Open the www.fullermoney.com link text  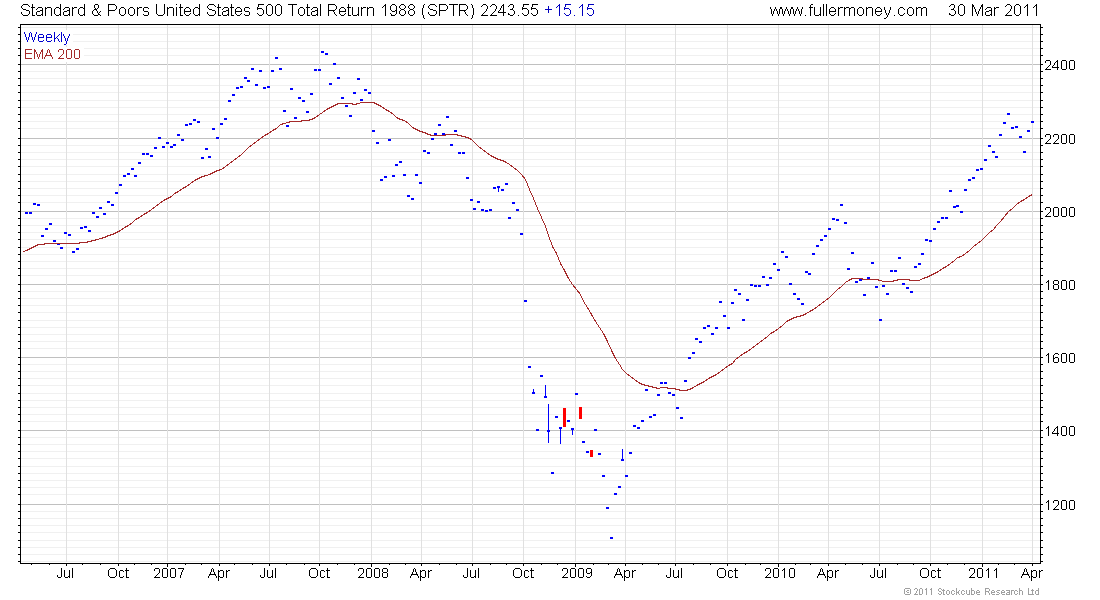pos(848,11)
